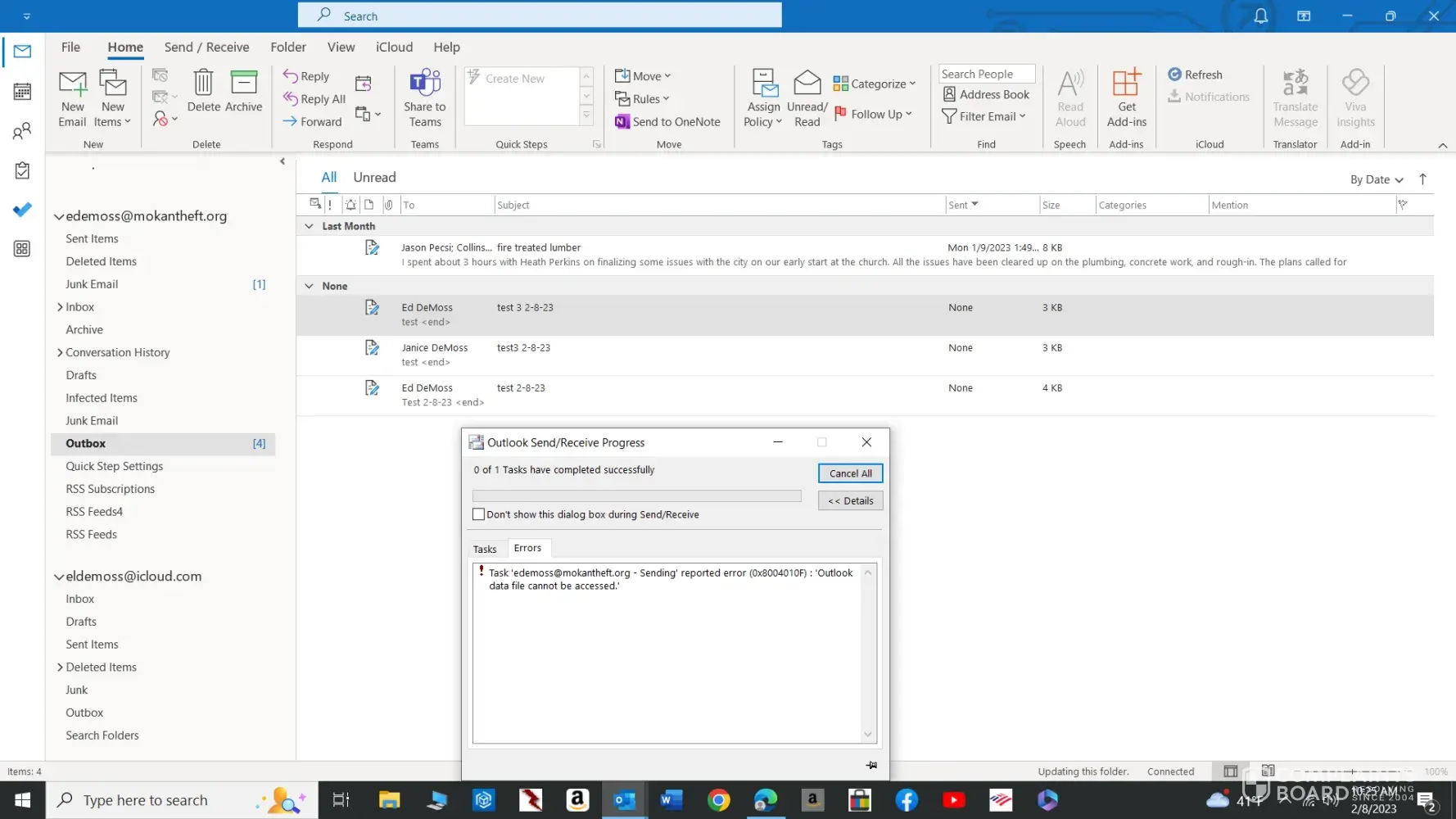
Task: Switch the message filter to Unread
Action: pos(374,177)
